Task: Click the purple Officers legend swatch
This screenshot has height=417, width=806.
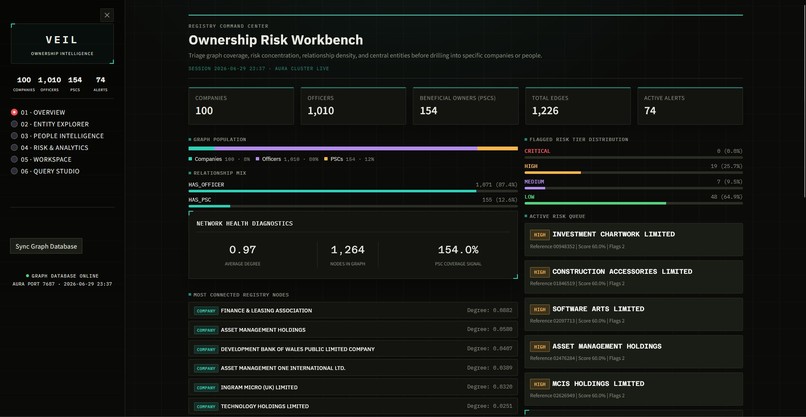Action: pyautogui.click(x=258, y=159)
